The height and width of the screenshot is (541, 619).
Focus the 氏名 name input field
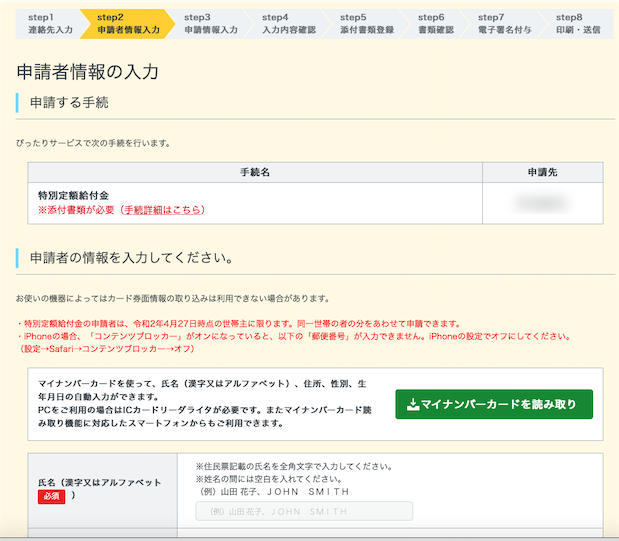coord(304,511)
